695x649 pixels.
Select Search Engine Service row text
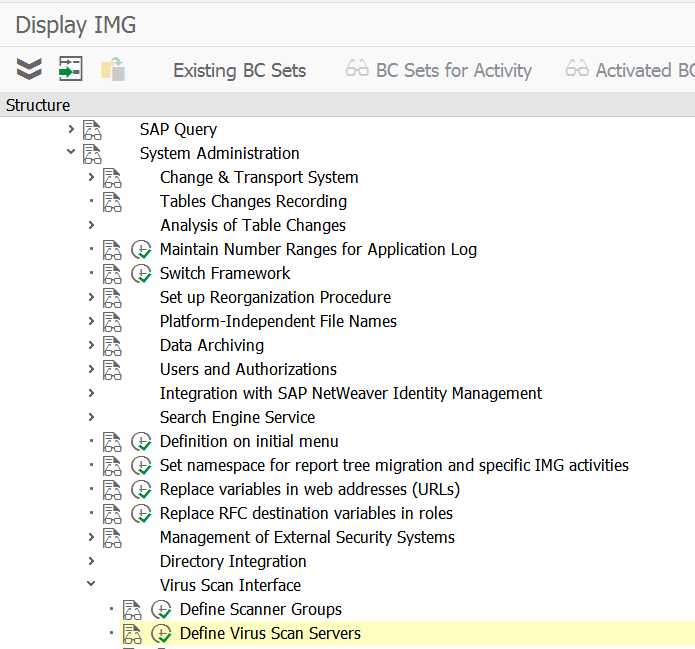pyautogui.click(x=237, y=417)
